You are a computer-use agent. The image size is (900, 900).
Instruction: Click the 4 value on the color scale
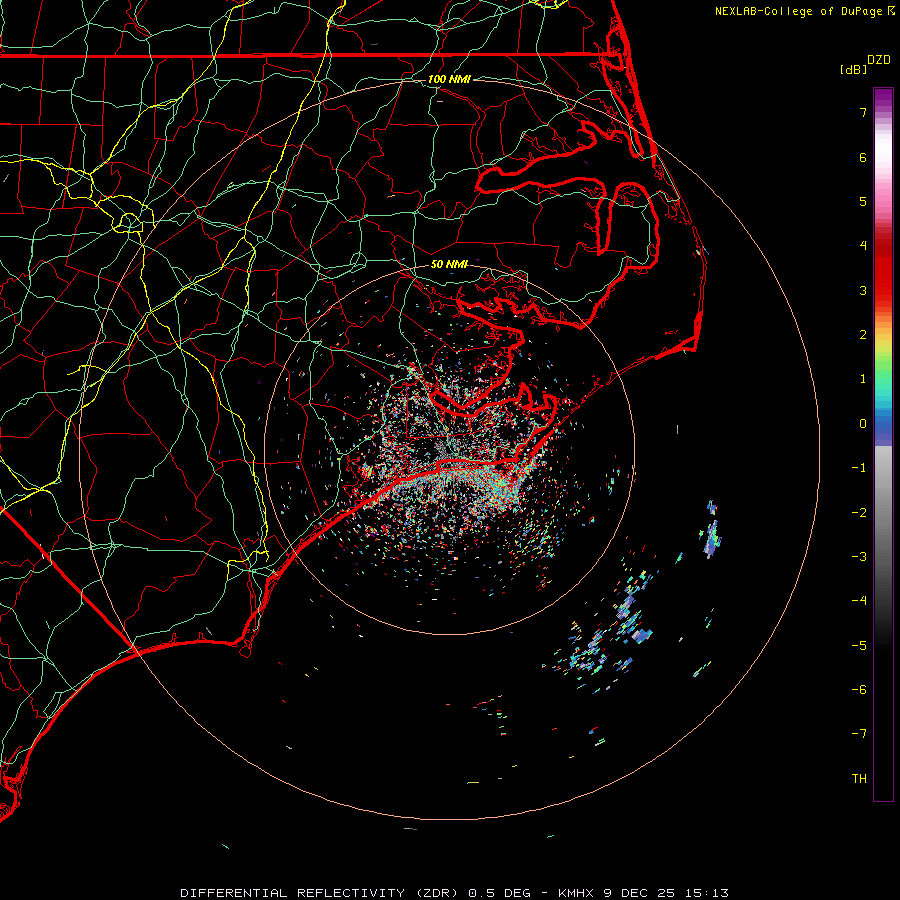tap(863, 246)
